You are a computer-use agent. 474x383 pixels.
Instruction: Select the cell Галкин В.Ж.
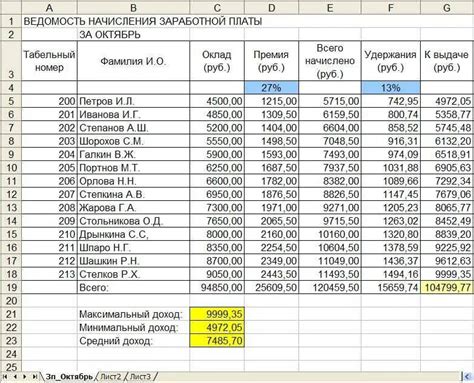point(133,154)
